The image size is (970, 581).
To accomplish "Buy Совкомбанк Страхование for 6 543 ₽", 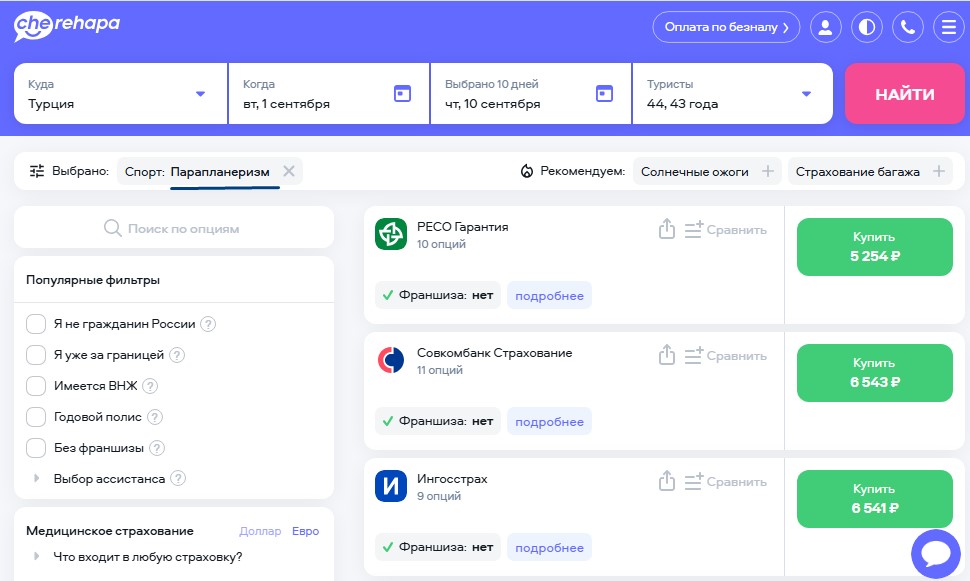I will coord(875,373).
